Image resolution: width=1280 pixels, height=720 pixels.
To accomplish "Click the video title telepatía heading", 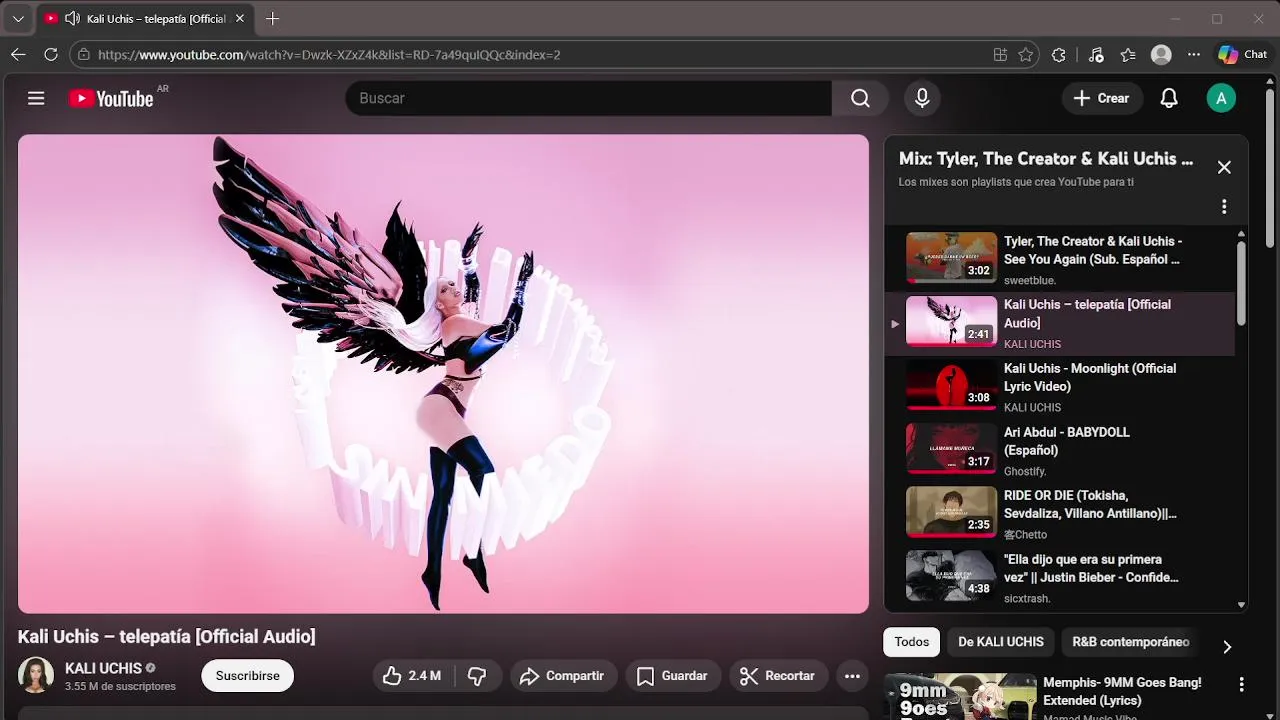I will coord(166,636).
